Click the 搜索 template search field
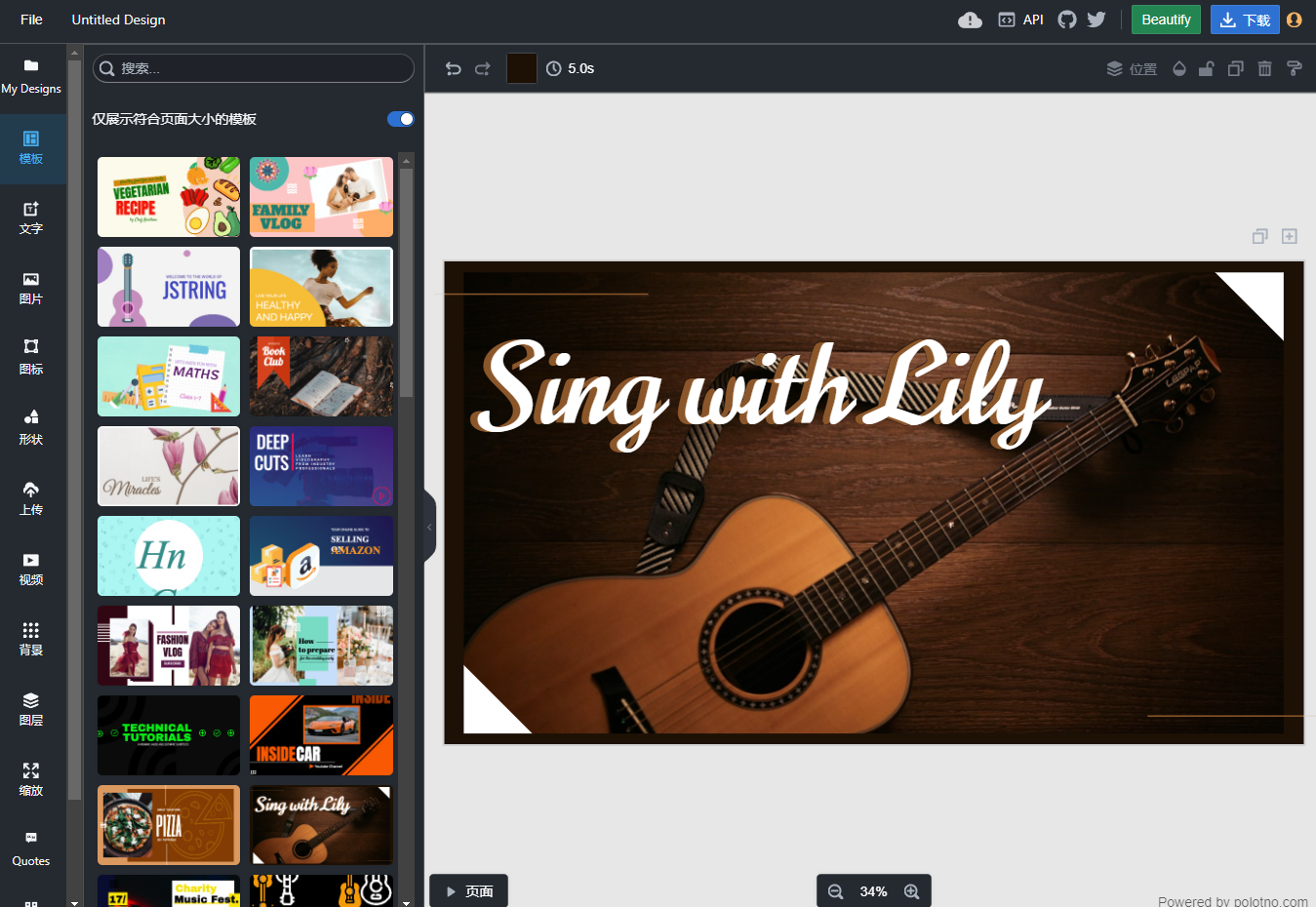Viewport: 1316px width, 907px height. tap(254, 68)
